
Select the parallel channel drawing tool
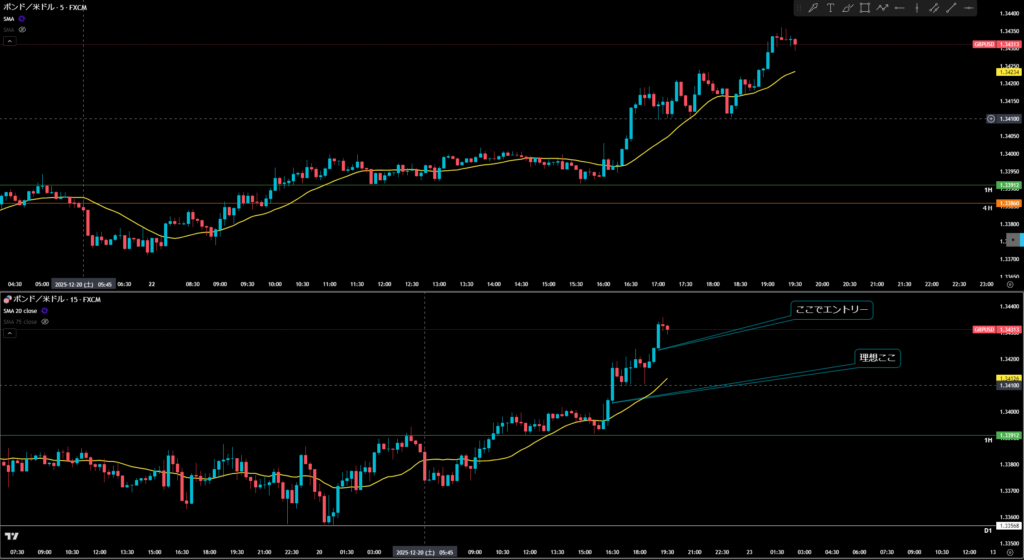[933, 8]
